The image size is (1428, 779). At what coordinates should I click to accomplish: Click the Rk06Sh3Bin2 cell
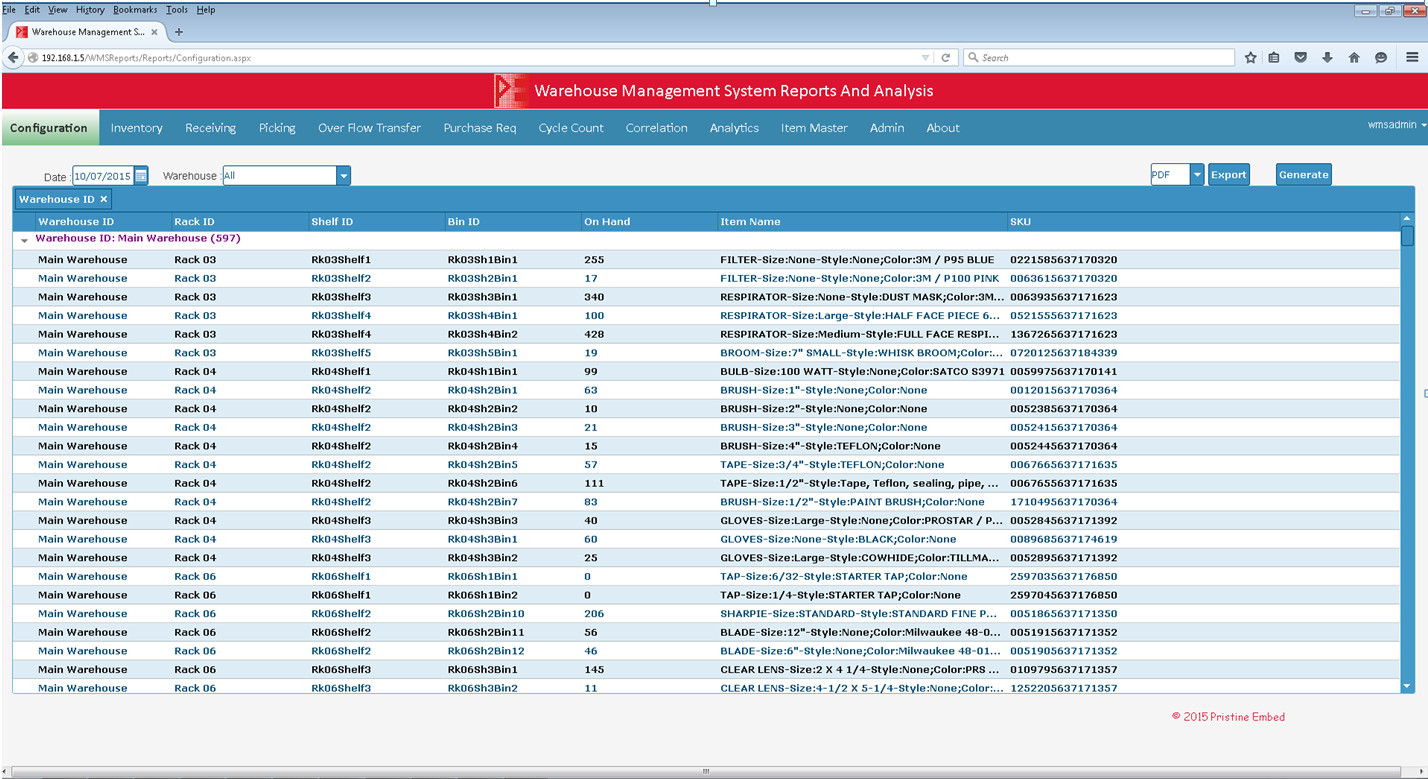click(x=482, y=688)
